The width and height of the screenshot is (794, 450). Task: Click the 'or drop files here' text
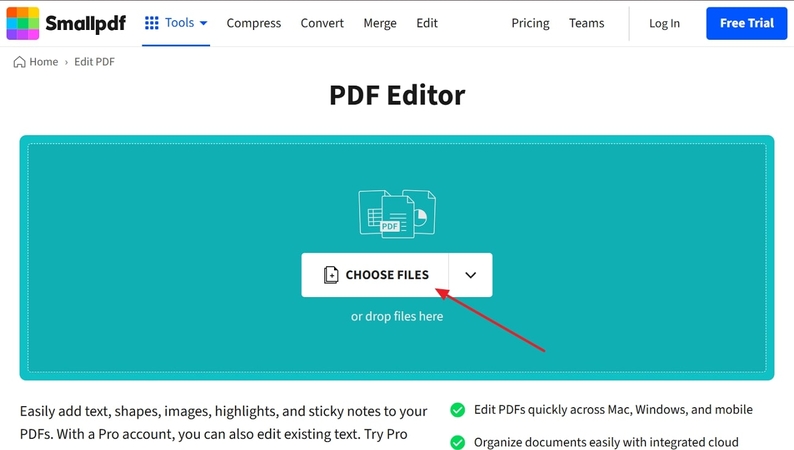click(x=397, y=316)
